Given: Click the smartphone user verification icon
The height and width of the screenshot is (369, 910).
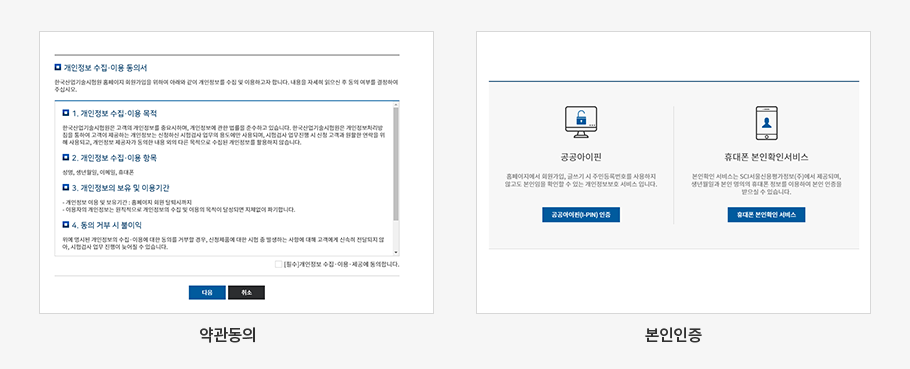Looking at the screenshot, I should pyautogui.click(x=767, y=123).
